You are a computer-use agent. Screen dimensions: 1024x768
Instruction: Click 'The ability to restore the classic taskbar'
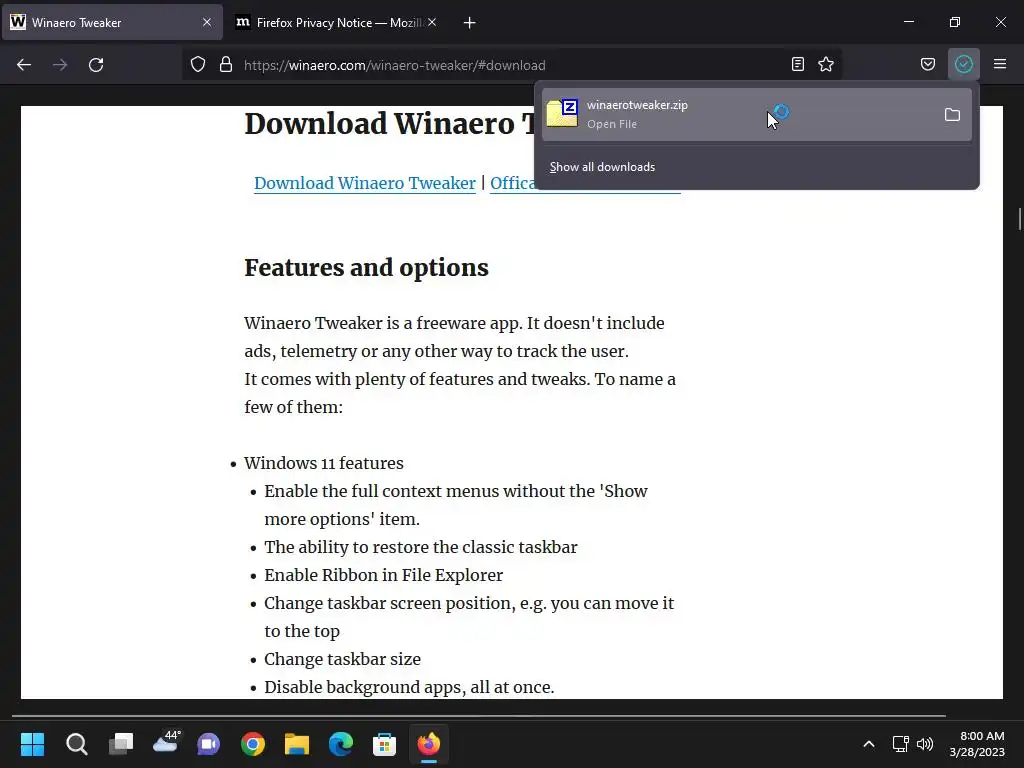coord(421,547)
